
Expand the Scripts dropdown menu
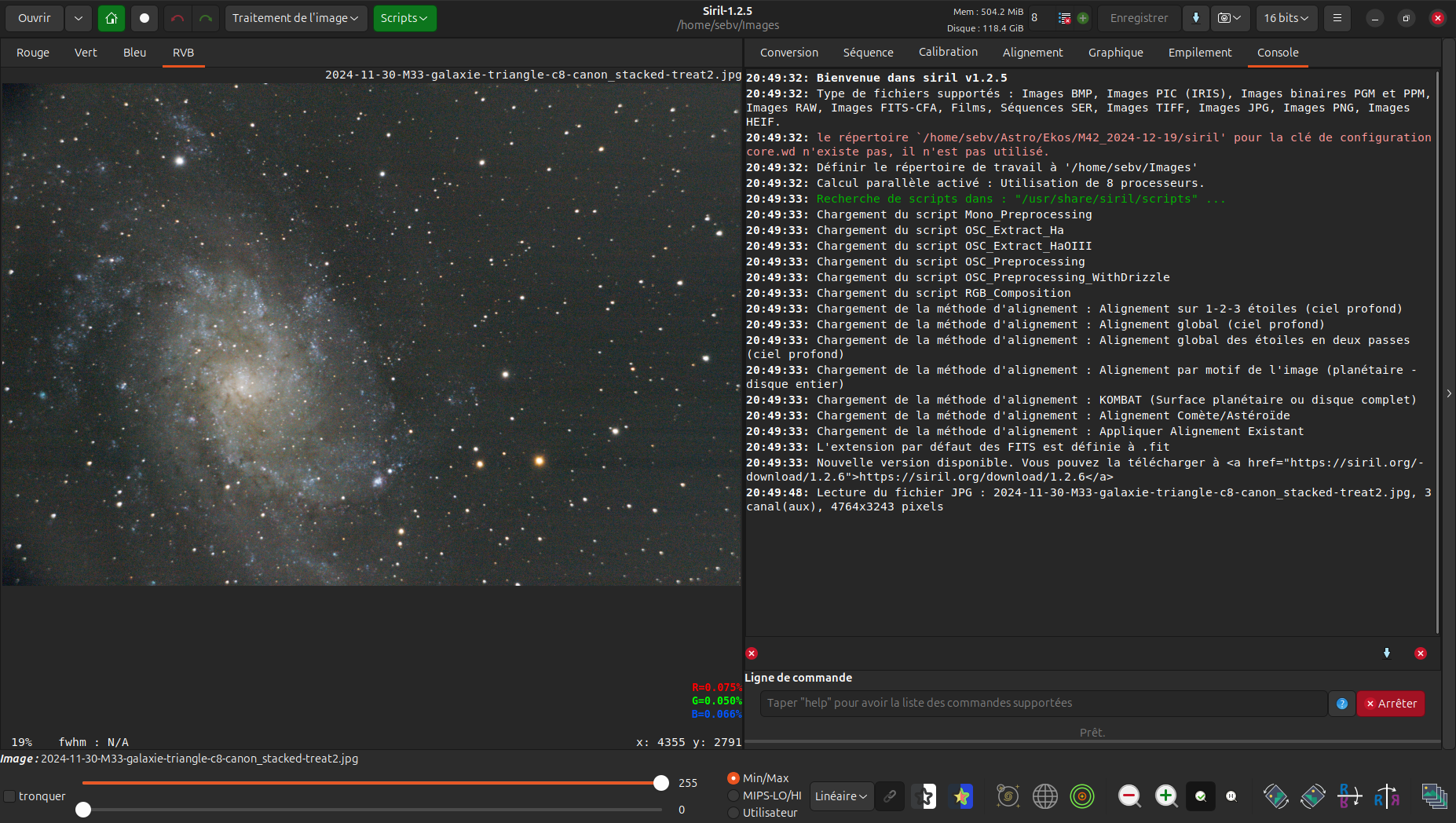click(404, 18)
